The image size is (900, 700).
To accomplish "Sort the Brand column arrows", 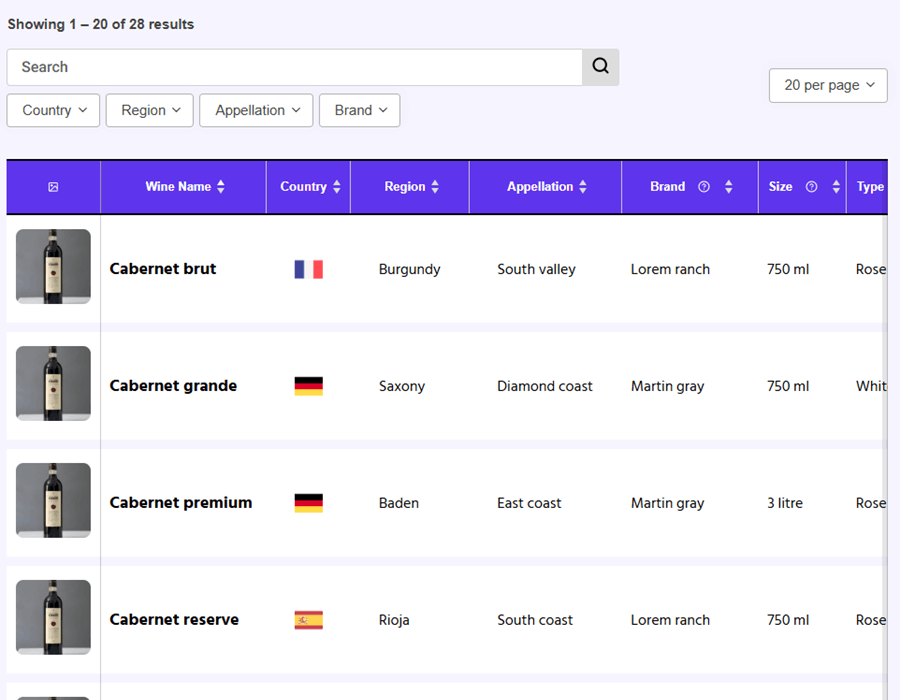I will click(x=728, y=186).
